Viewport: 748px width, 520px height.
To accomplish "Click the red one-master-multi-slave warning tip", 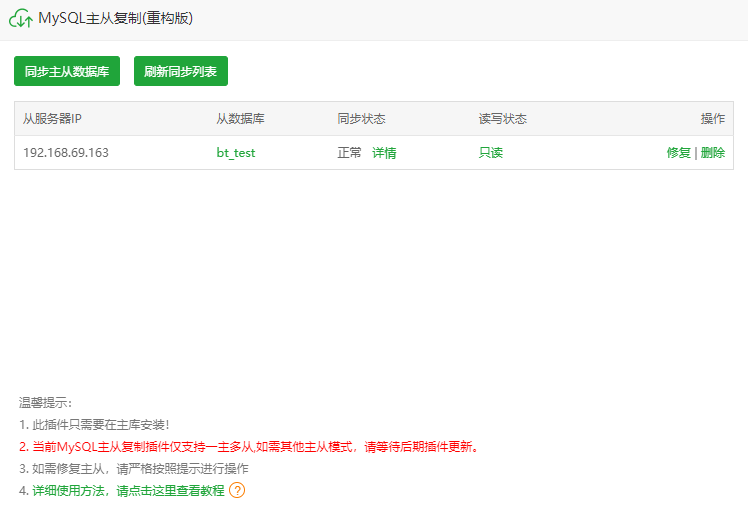I will [x=250, y=446].
